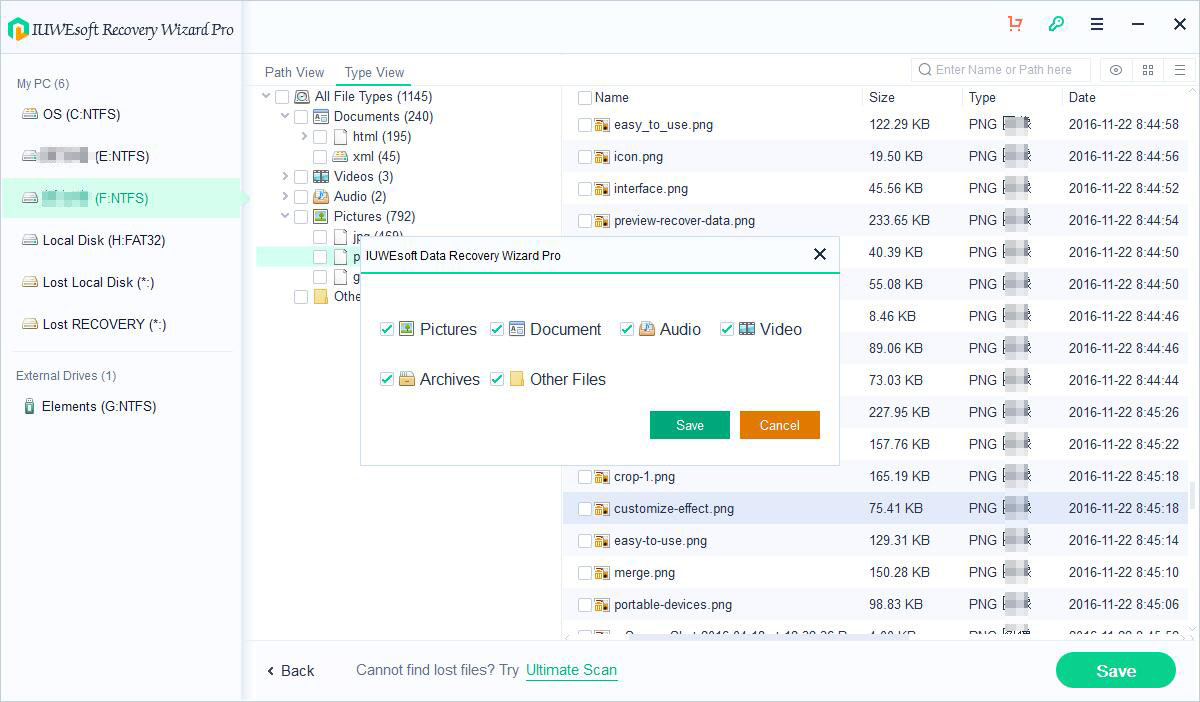Viewport: 1200px width, 702px height.
Task: Uncheck Document in the dialog
Action: click(x=497, y=329)
